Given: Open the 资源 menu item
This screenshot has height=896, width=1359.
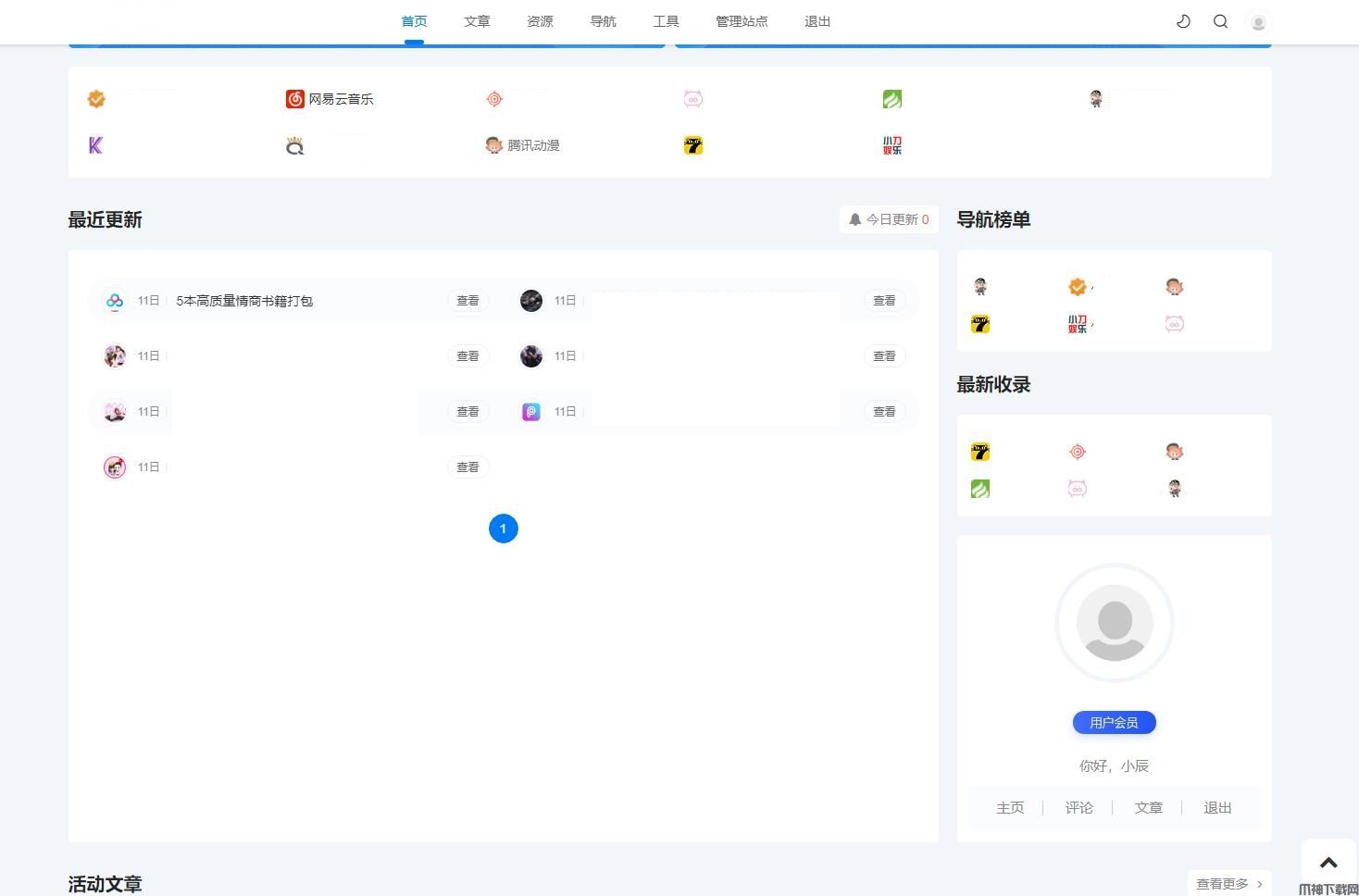Looking at the screenshot, I should [x=540, y=21].
